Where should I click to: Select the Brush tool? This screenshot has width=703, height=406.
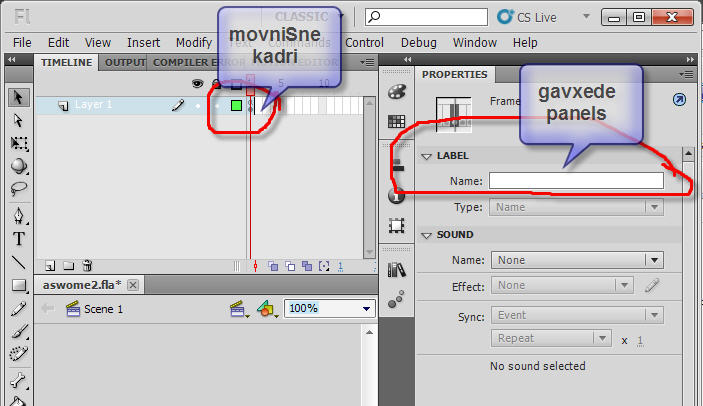click(18, 332)
